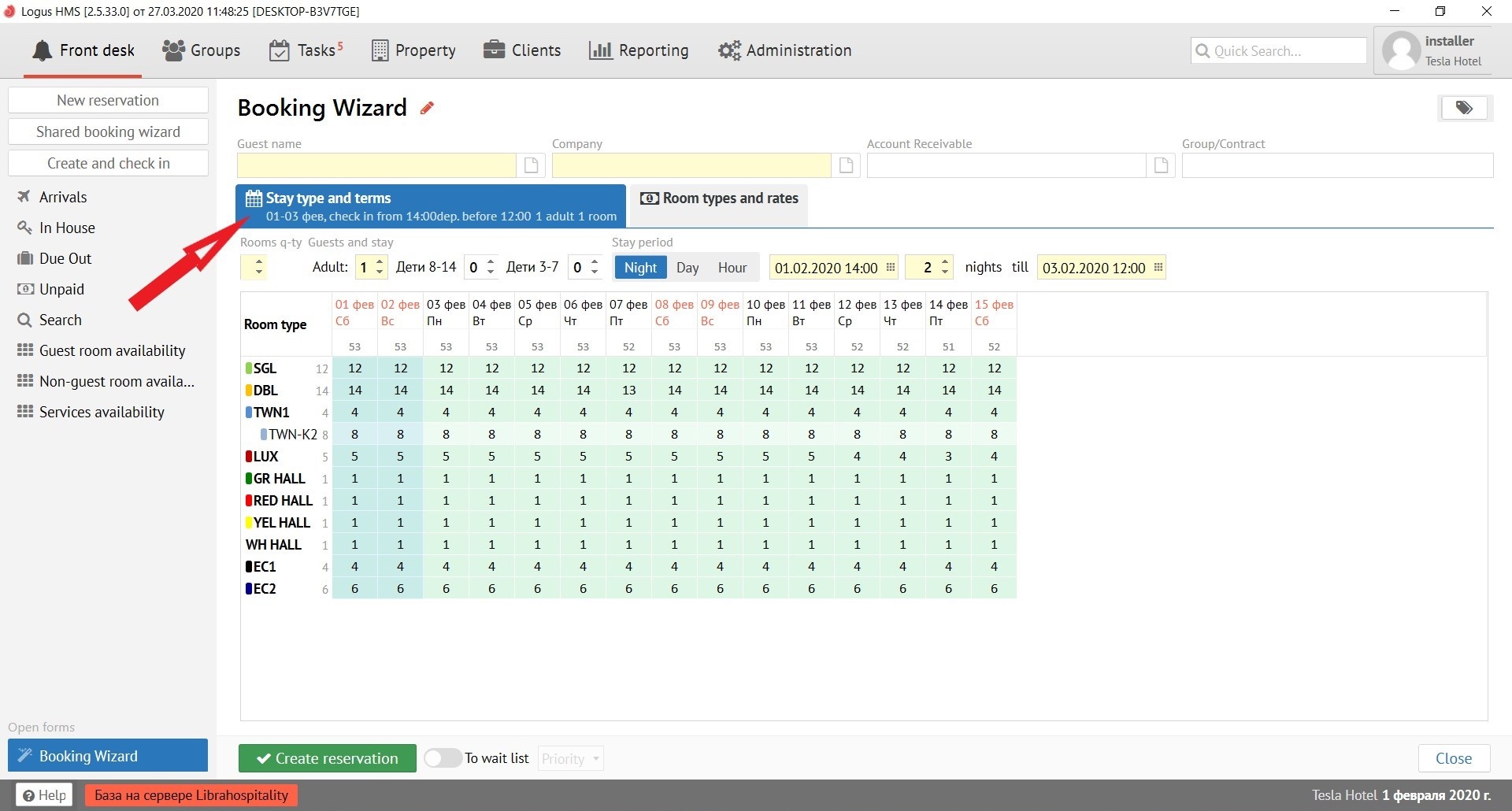Open Guest room availability in sidebar
This screenshot has width=1512, height=811.
pos(112,350)
